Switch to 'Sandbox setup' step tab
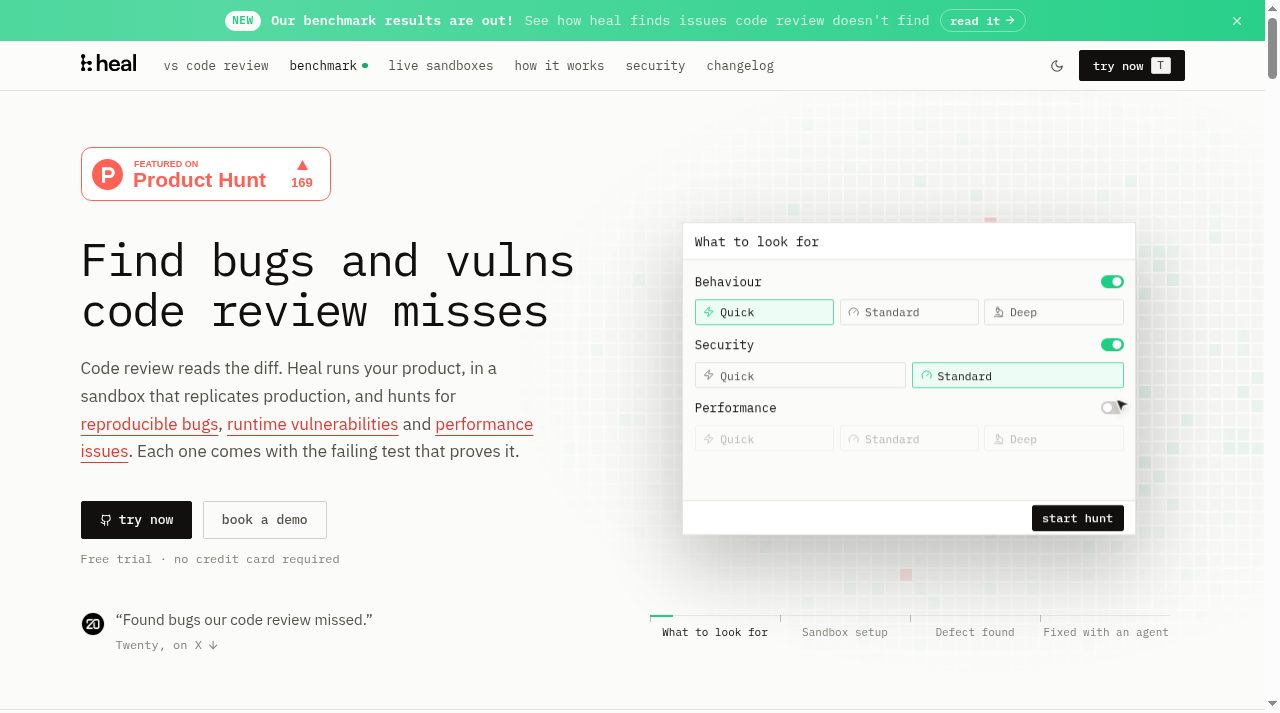The image size is (1280, 713). [845, 629]
